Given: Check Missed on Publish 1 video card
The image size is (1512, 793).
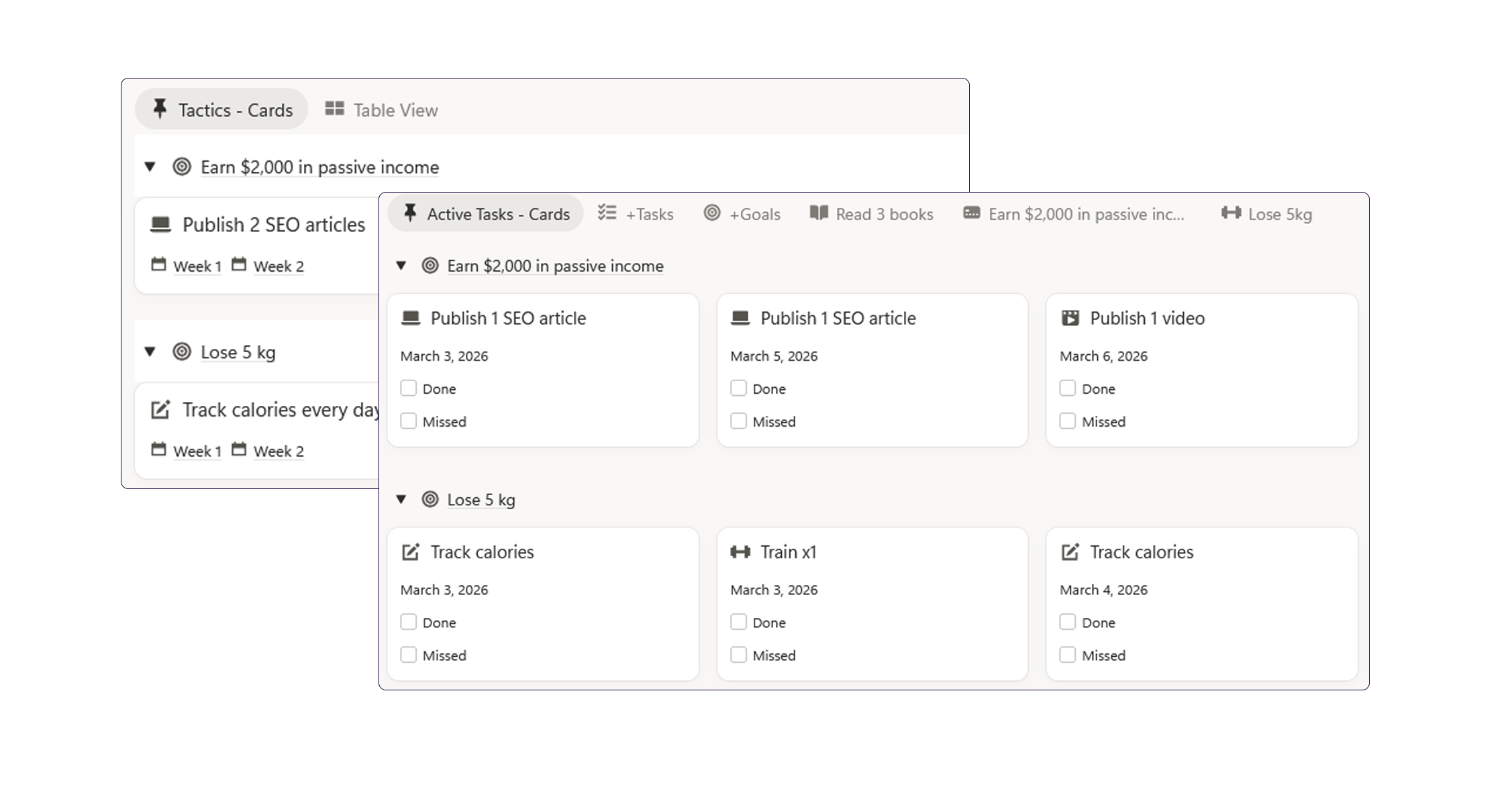Looking at the screenshot, I should coord(1068,421).
